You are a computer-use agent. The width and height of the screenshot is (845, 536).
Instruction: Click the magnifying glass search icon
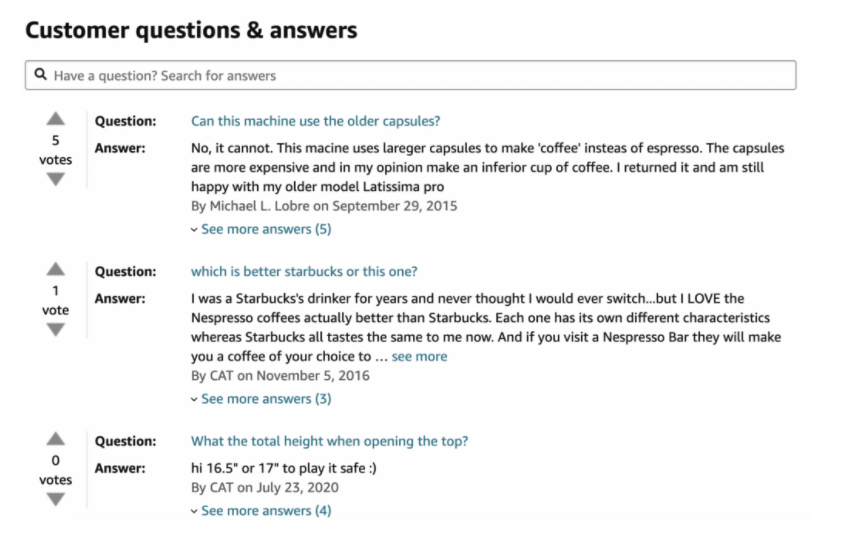(x=40, y=74)
